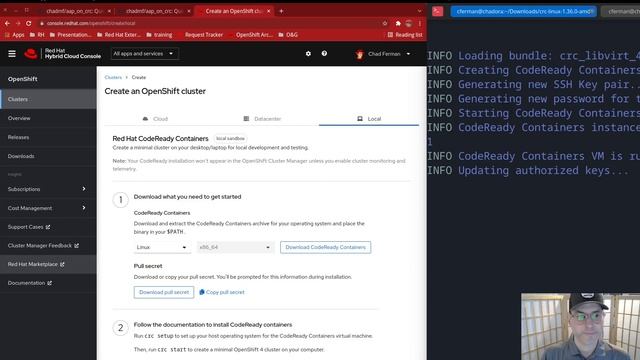Open the Apps bookmarks shortcut

15,35
